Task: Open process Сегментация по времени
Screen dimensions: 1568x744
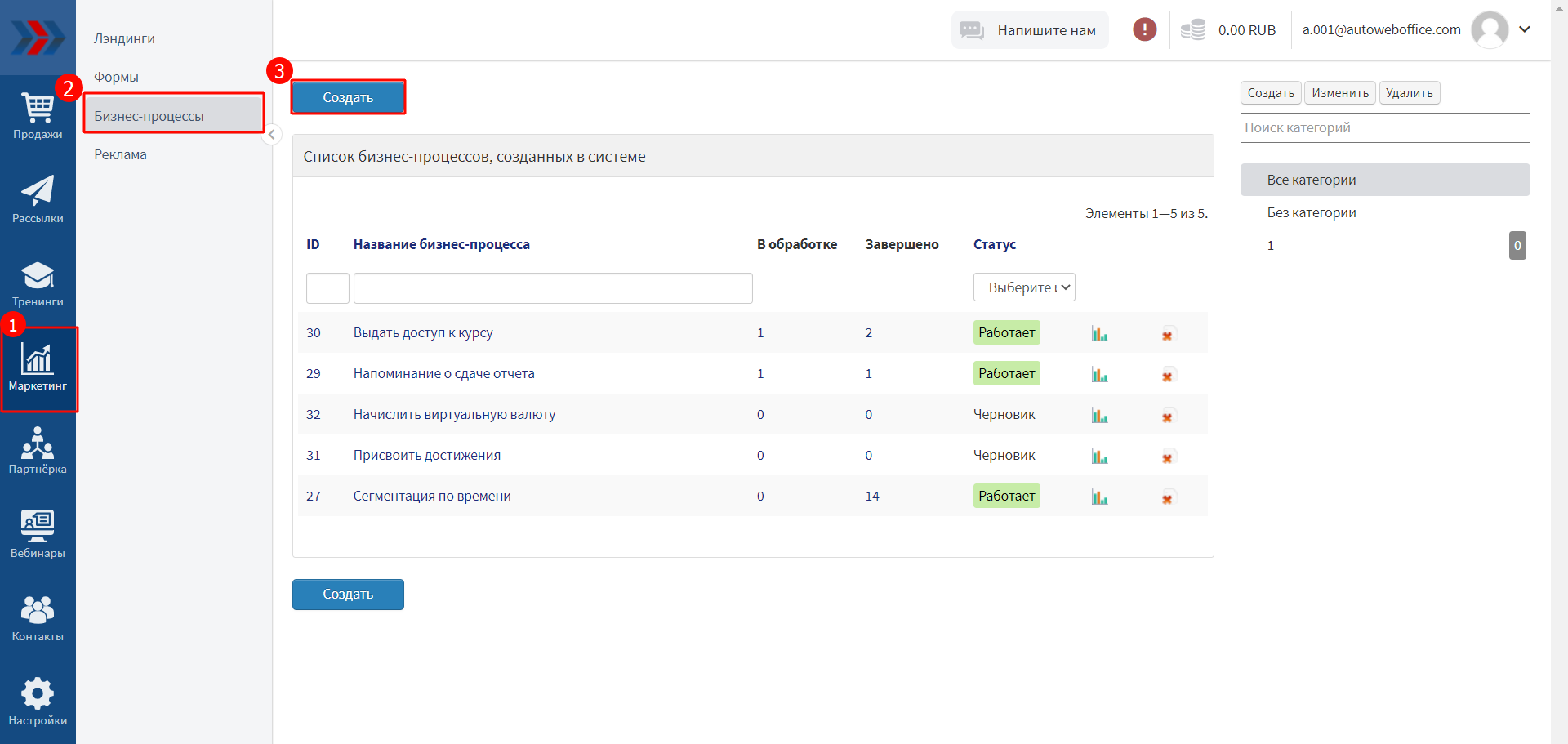Action: 432,496
